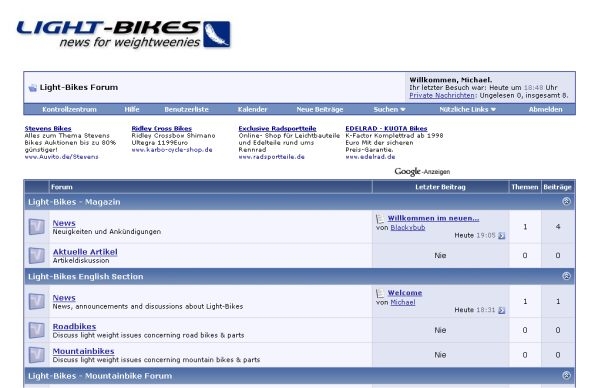Open Hilfe in the navbar
The image size is (598, 388).
(132, 109)
